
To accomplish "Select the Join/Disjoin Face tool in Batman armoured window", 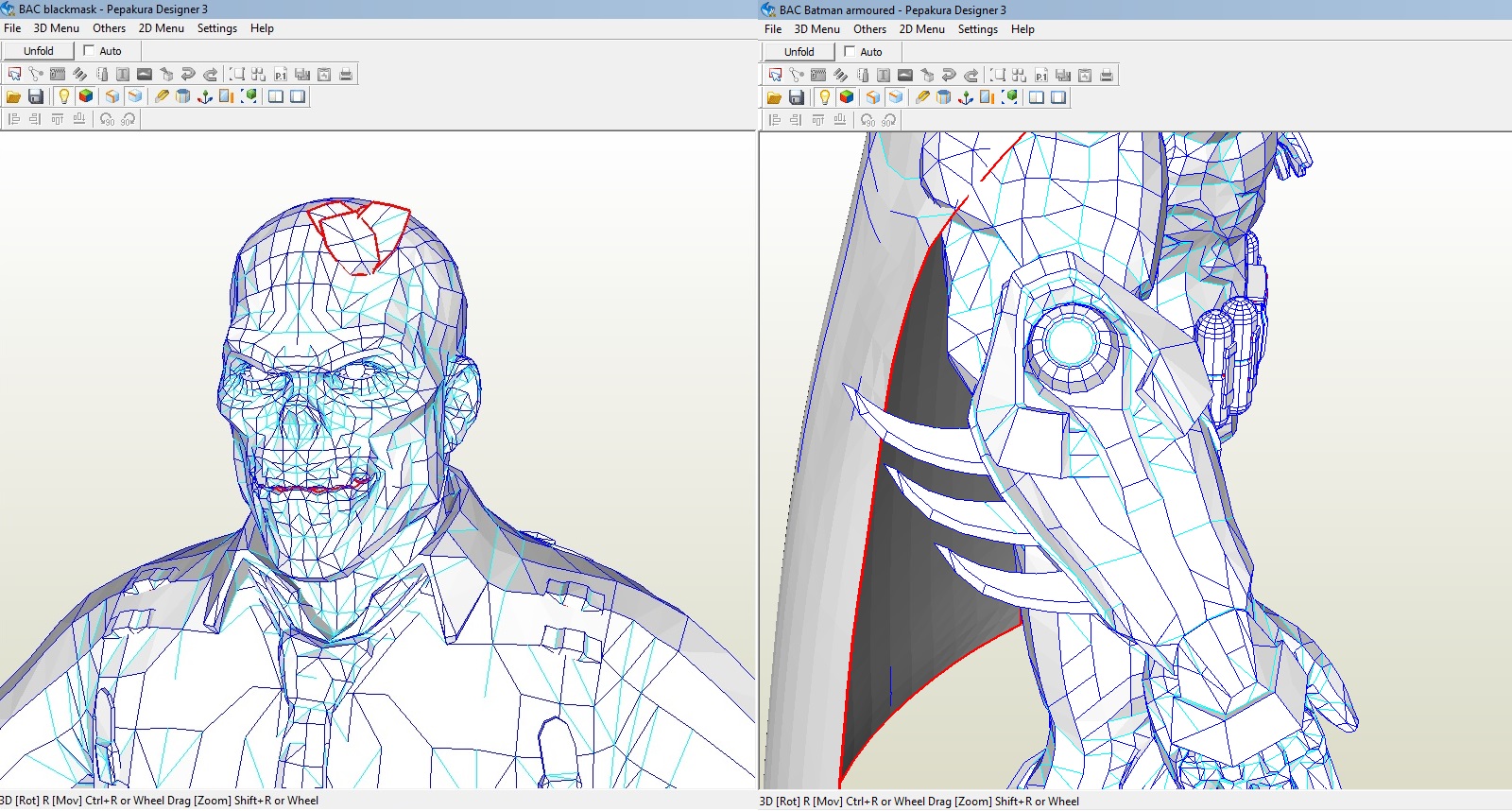I will pyautogui.click(x=797, y=75).
